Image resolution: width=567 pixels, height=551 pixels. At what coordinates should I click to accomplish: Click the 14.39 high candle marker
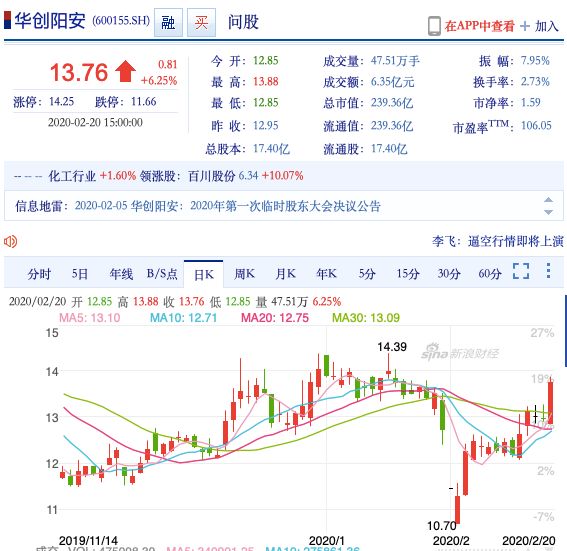tap(392, 347)
